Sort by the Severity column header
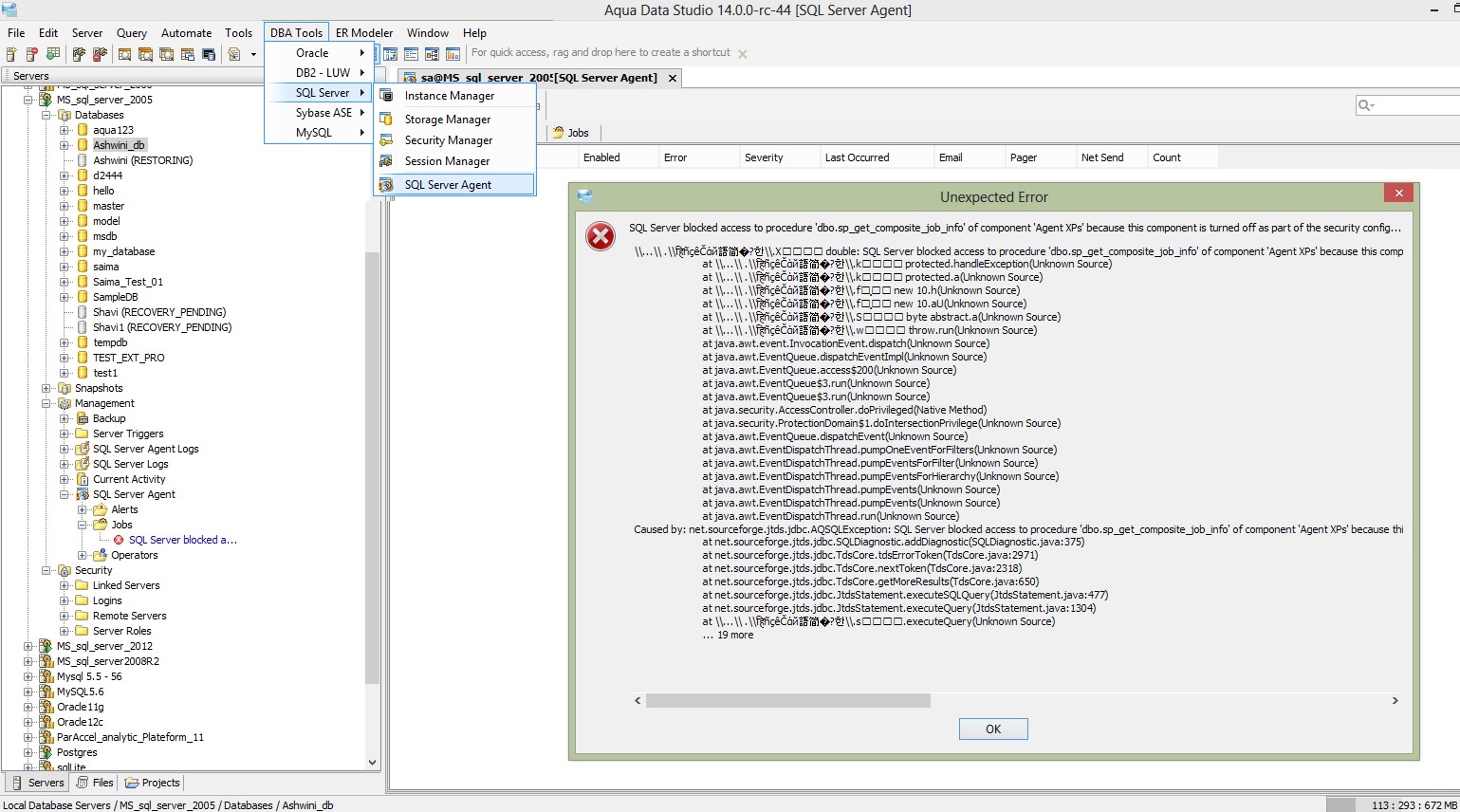This screenshot has height=812, width=1460. point(780,157)
